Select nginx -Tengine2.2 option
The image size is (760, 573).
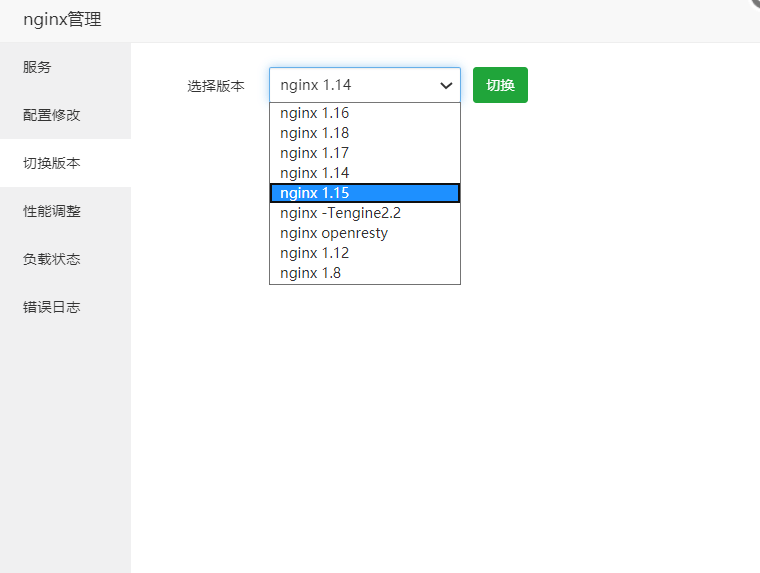(x=364, y=213)
